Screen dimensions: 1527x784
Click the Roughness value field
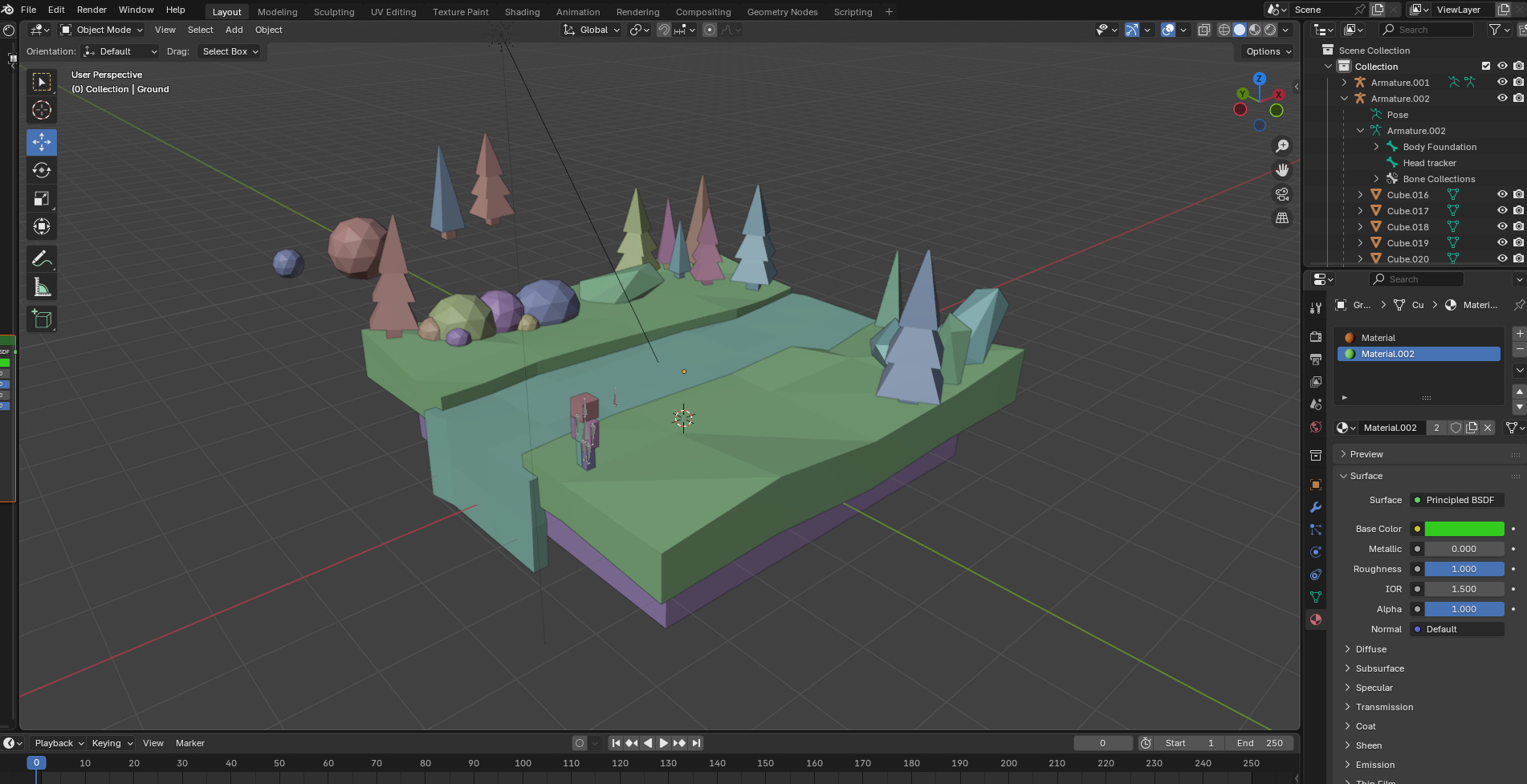pos(1464,569)
